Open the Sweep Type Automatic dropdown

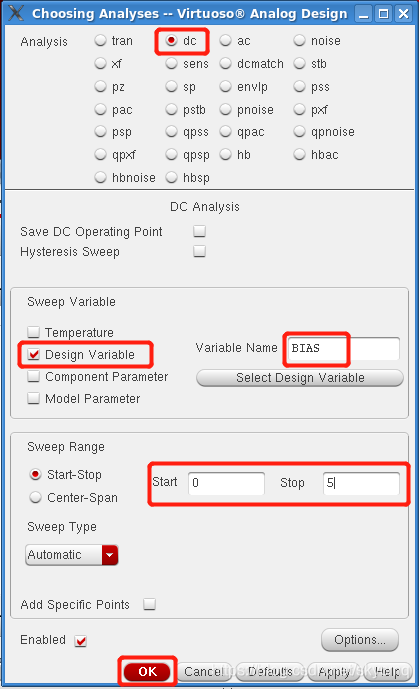pos(72,555)
